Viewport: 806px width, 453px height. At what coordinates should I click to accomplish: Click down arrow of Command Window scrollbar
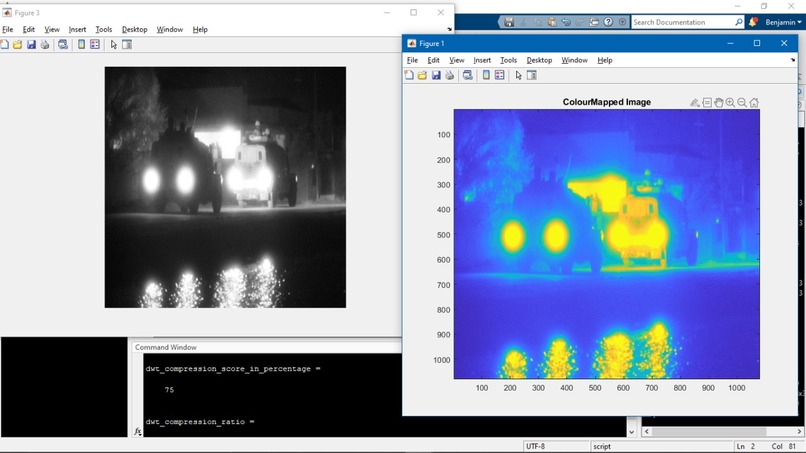click(x=632, y=432)
